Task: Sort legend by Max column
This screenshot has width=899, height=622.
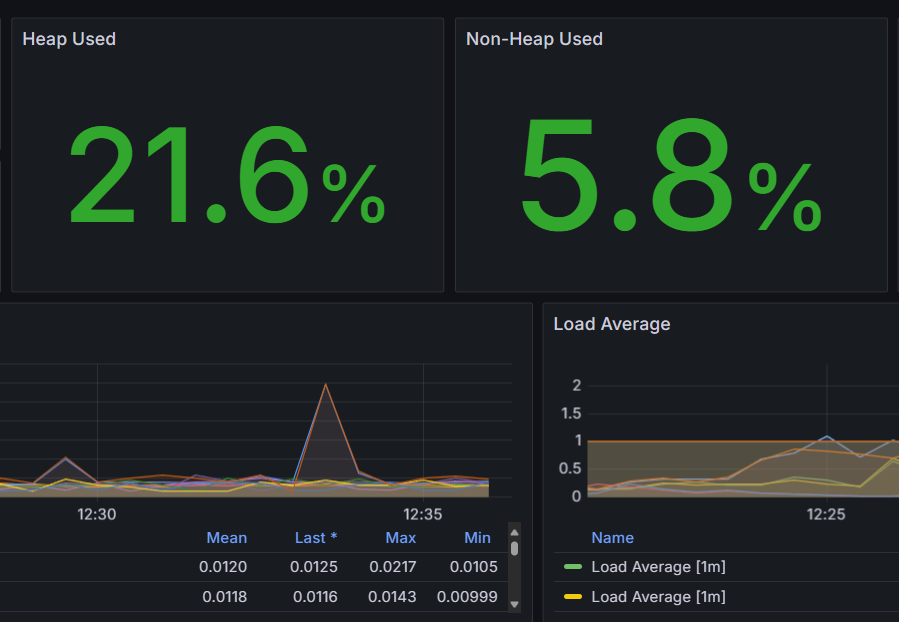Action: [x=400, y=538]
